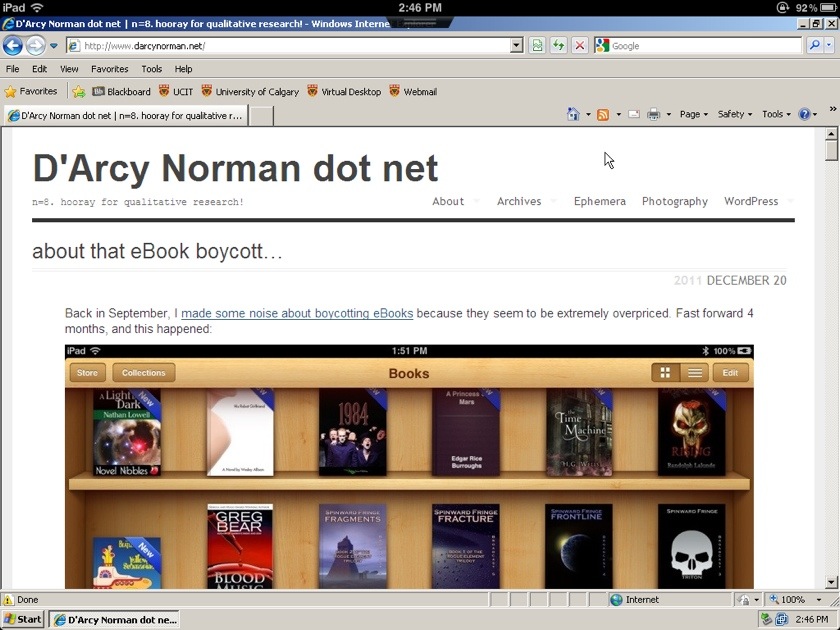Click the Read Mail envelope icon
This screenshot has height=630, width=840.
pyautogui.click(x=633, y=115)
